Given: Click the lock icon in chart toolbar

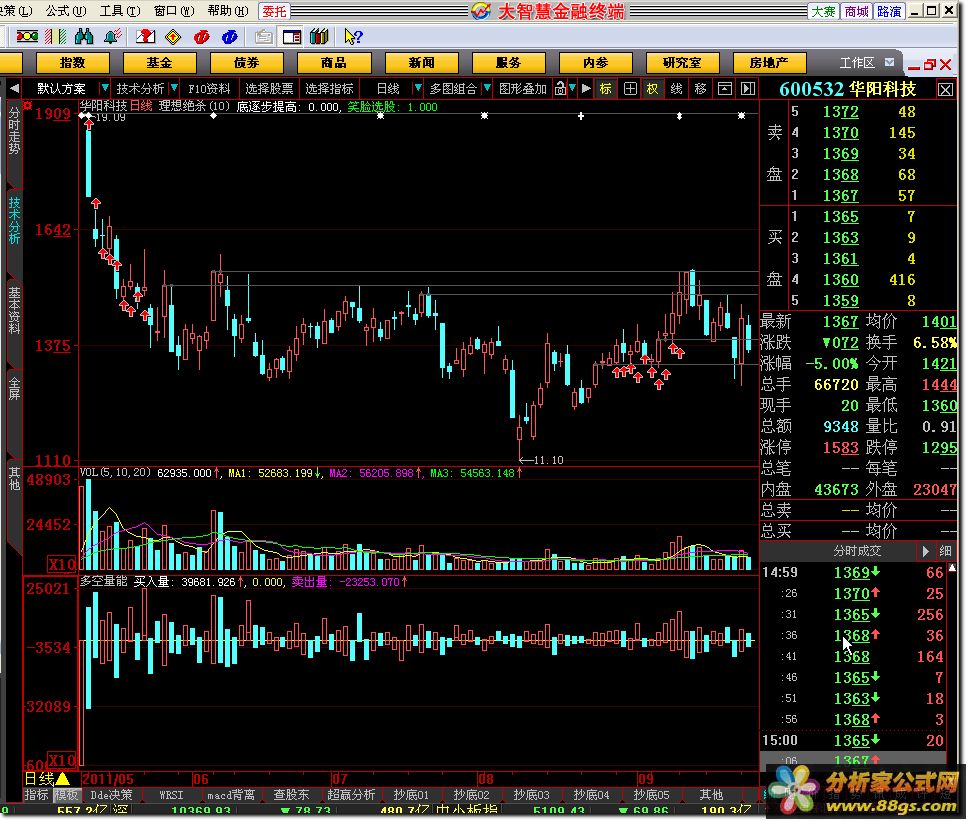Looking at the screenshot, I should 560,89.
